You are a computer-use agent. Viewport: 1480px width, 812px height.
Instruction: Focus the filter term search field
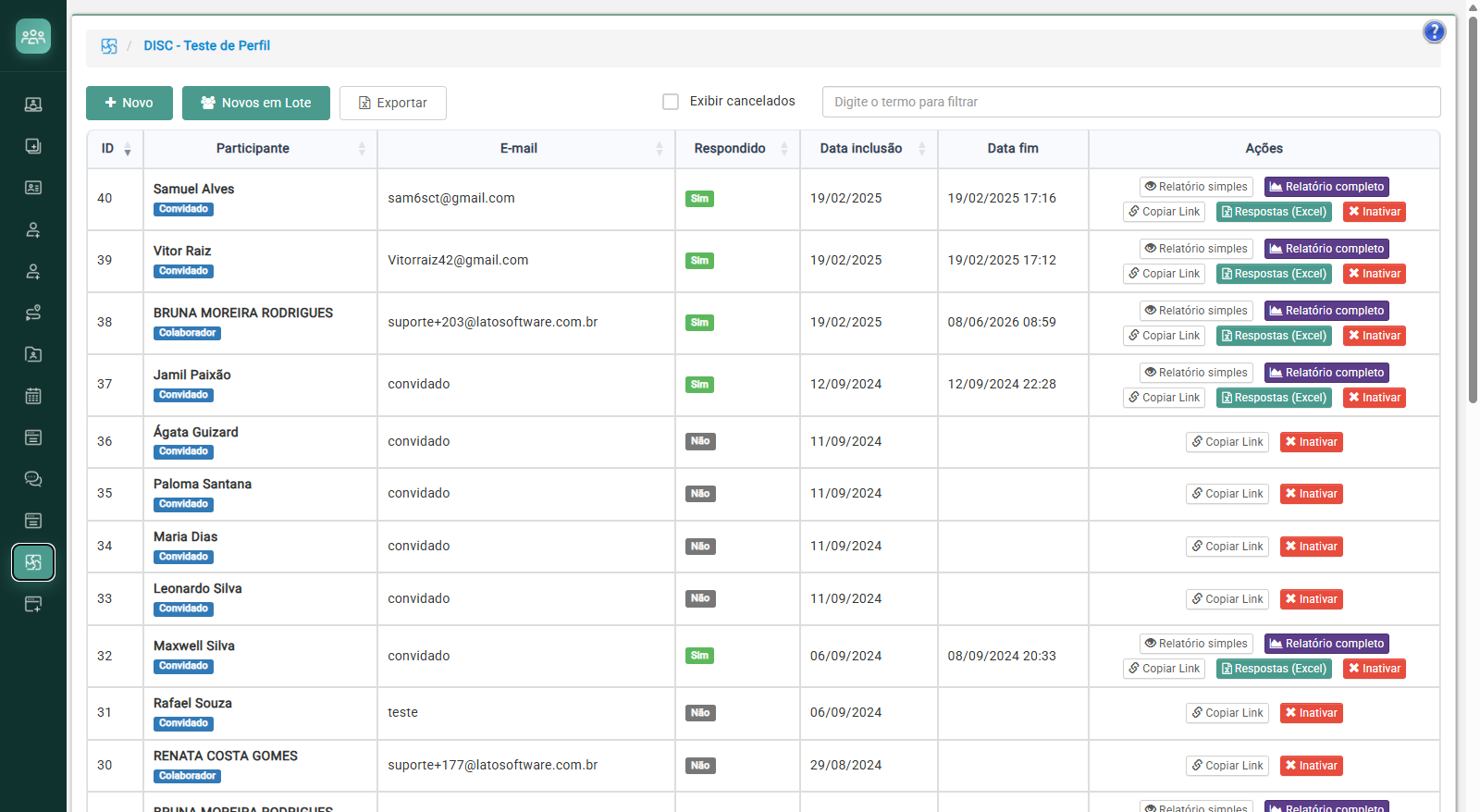point(1131,102)
